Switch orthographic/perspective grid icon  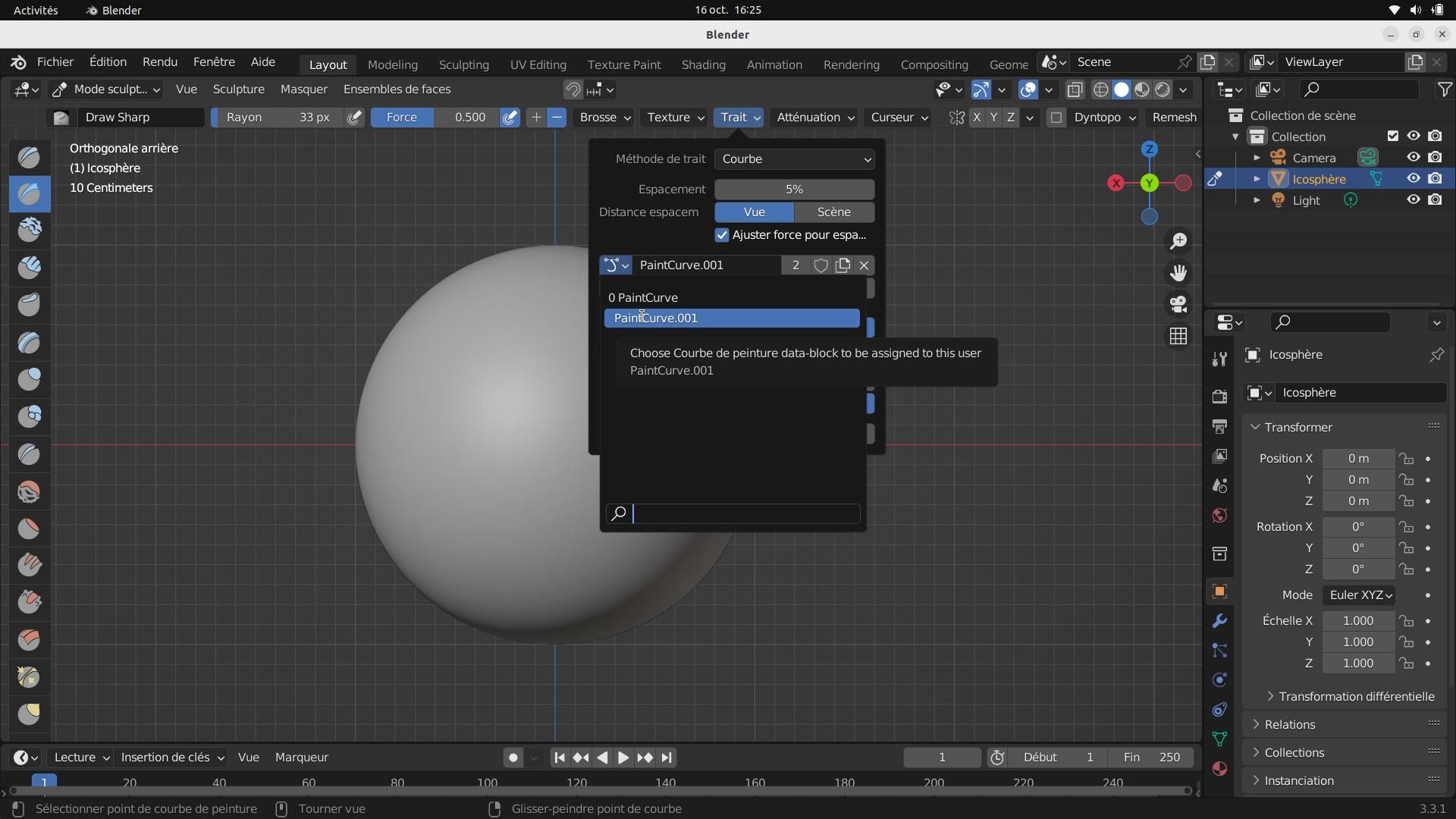[1178, 336]
